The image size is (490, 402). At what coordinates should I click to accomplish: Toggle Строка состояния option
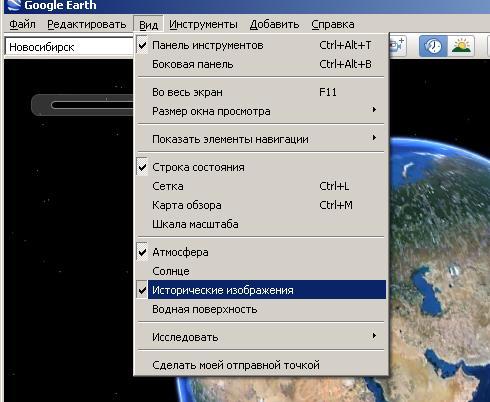point(261,167)
